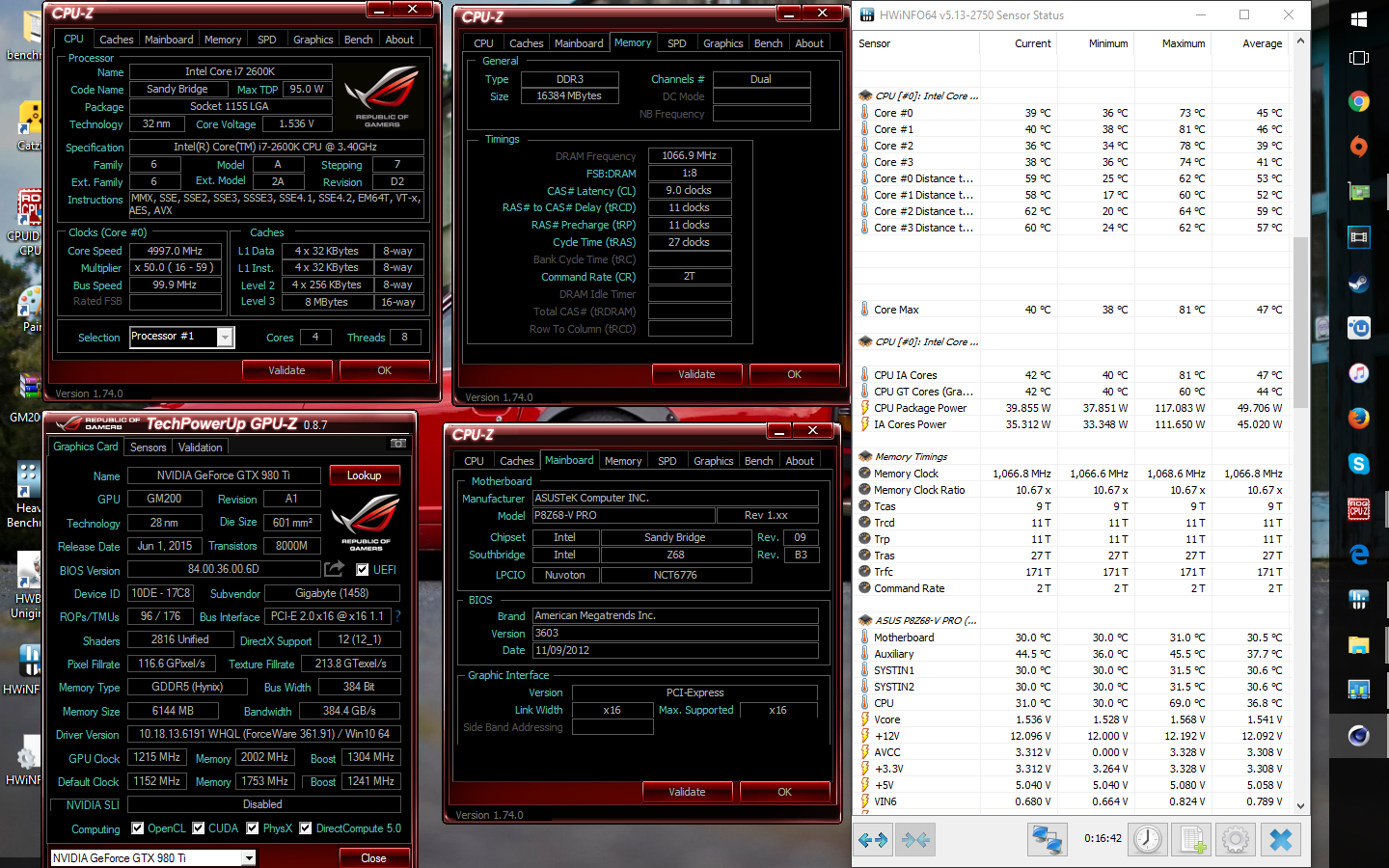Click GPU-Z camera screenshot icon

coord(398,444)
